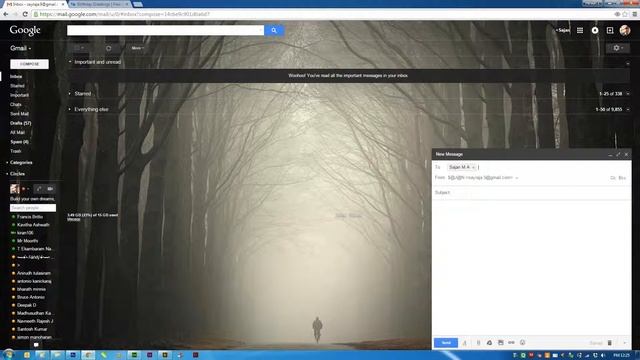Screen dimensions: 640x360
Task: Open chat with T Ekambaram
Action: [x=34, y=249]
